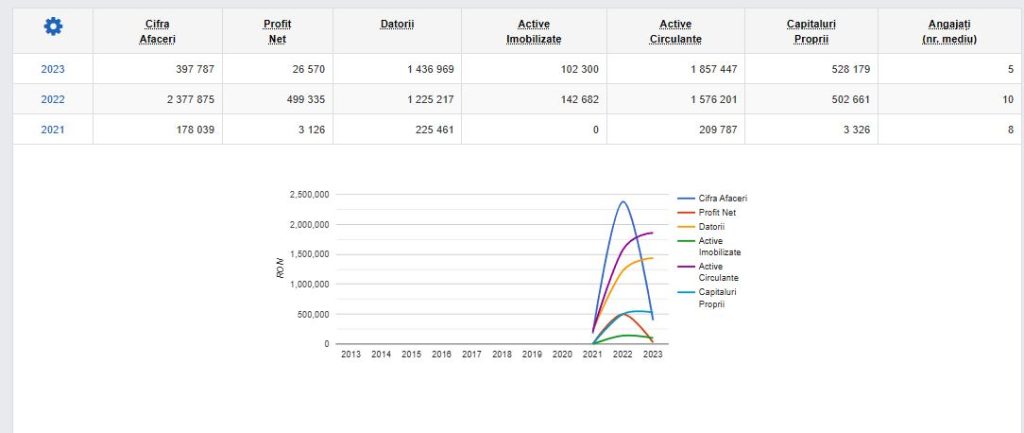Click the blue Cifra Afaceri curve peak
1024x433 pixels.
(622, 202)
